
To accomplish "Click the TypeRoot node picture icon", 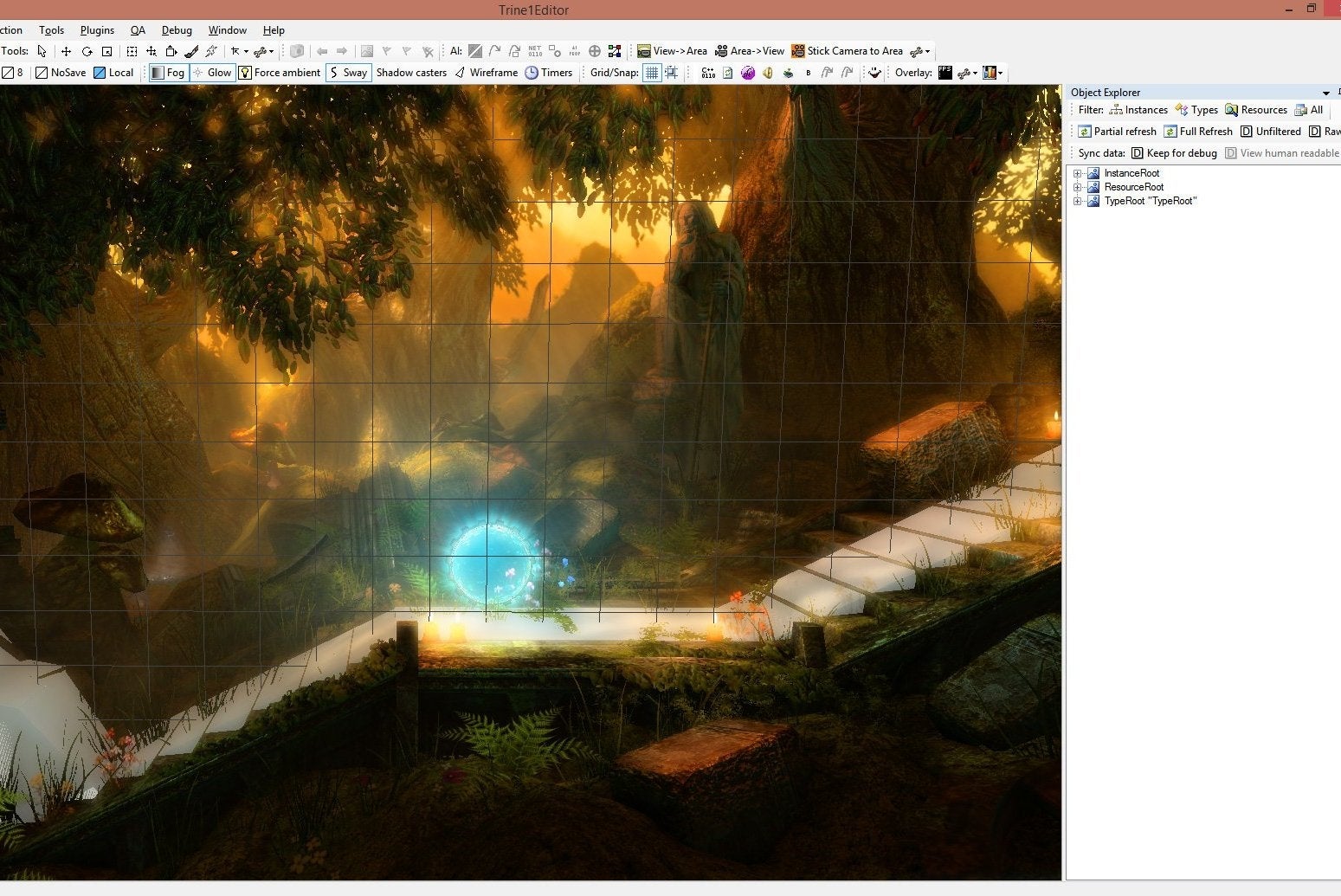I will click(1093, 201).
